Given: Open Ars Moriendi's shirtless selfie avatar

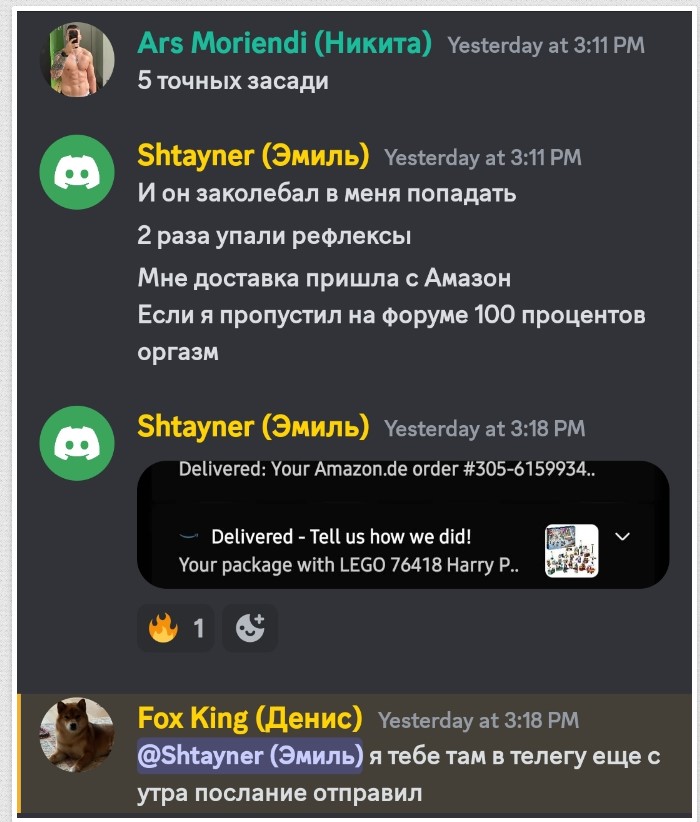Looking at the screenshot, I should click(x=77, y=59).
